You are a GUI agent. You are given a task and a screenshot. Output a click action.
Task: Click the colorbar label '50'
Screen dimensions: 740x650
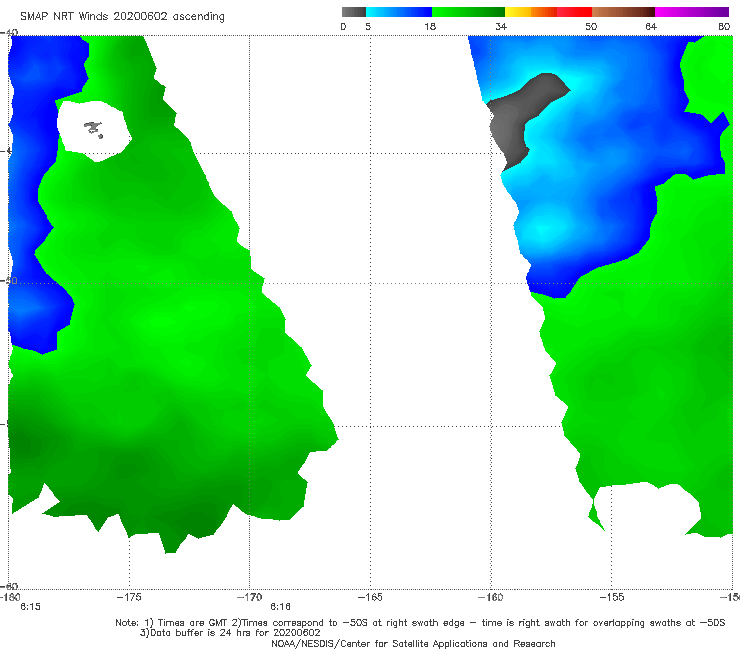point(591,27)
